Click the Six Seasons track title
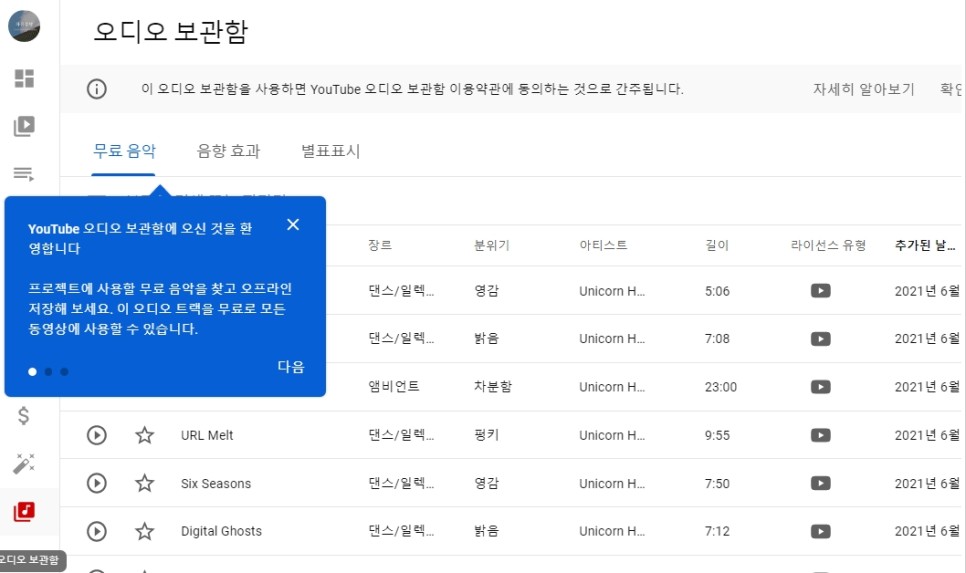 [216, 484]
